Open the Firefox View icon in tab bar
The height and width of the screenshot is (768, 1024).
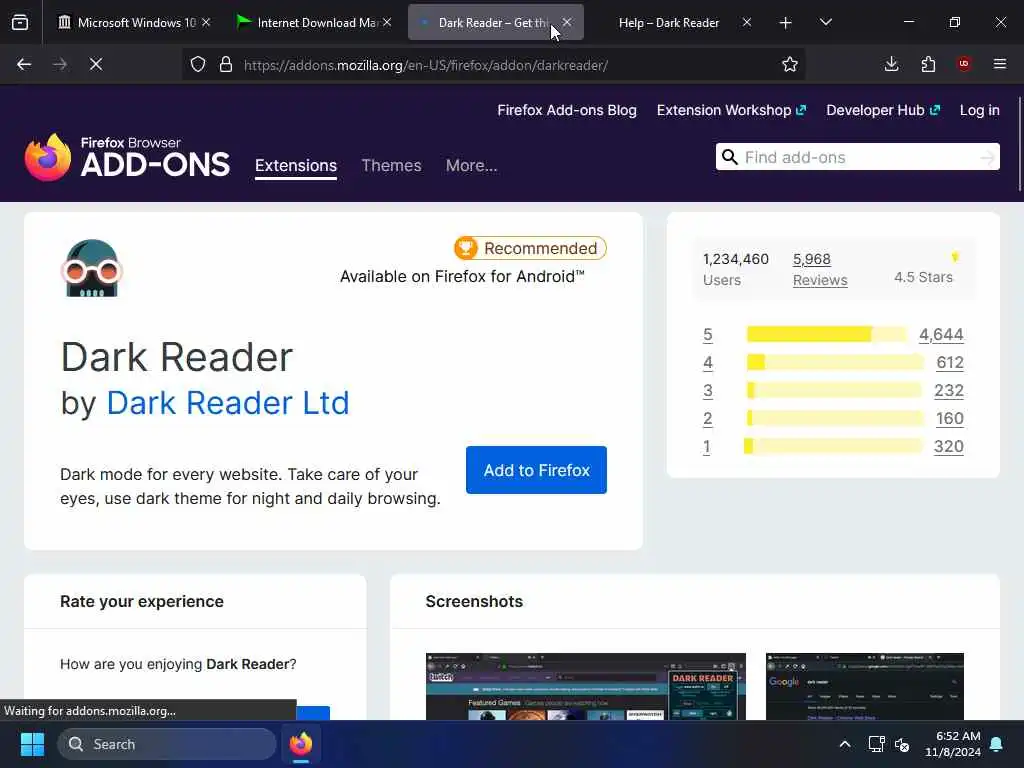20,22
